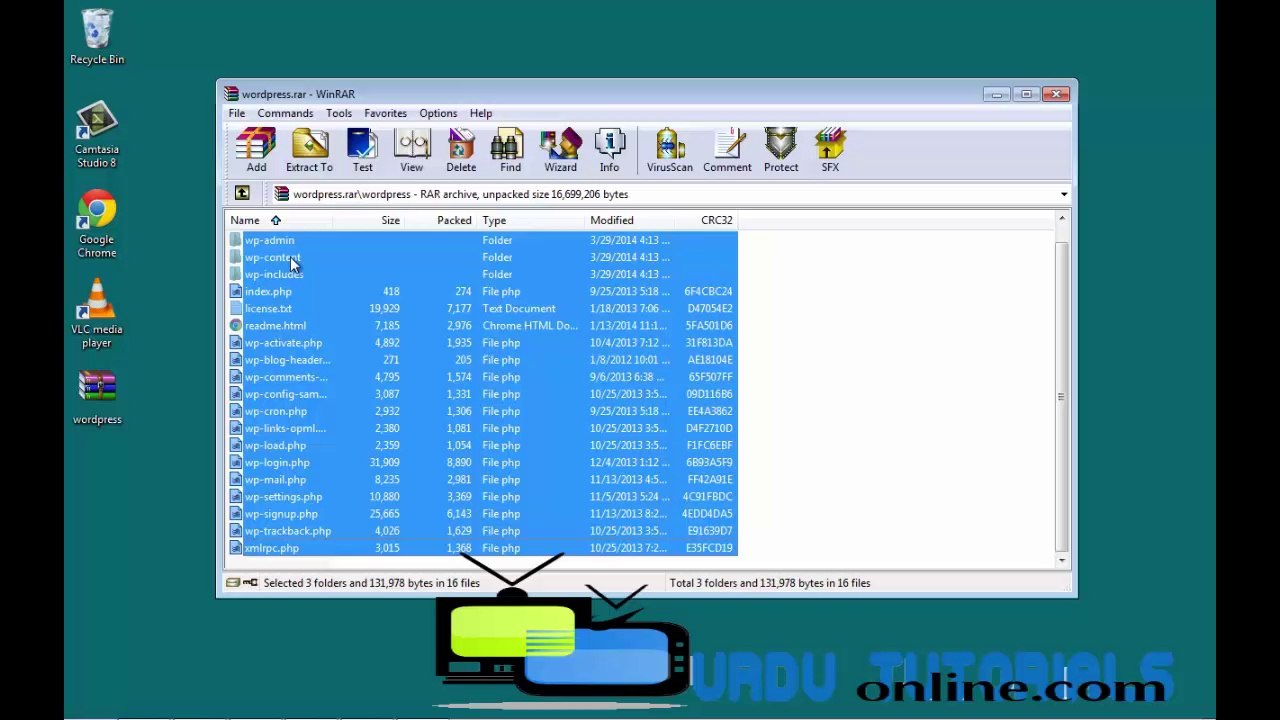Open the File menu
Viewport: 1280px width, 720px height.
tap(237, 113)
